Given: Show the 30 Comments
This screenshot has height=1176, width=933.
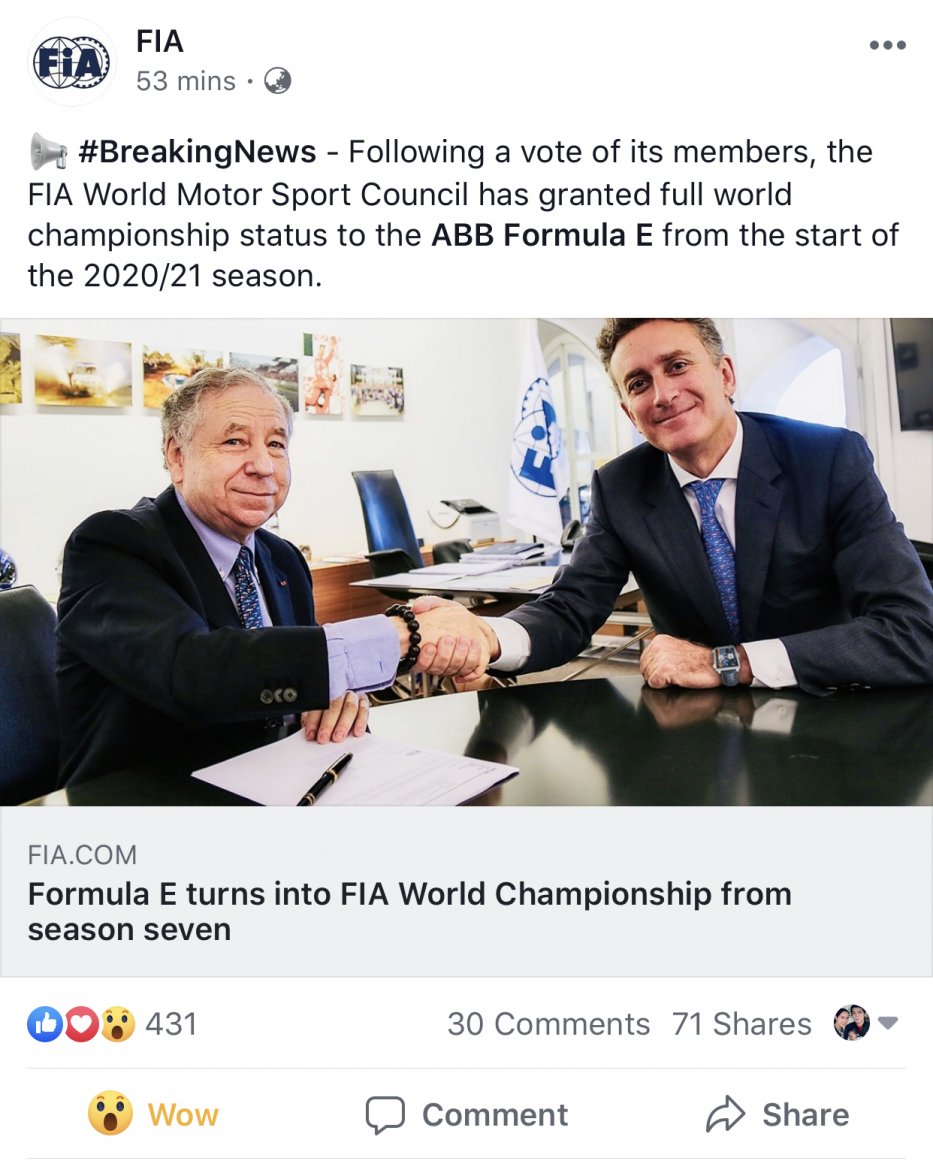Looking at the screenshot, I should (x=548, y=1024).
